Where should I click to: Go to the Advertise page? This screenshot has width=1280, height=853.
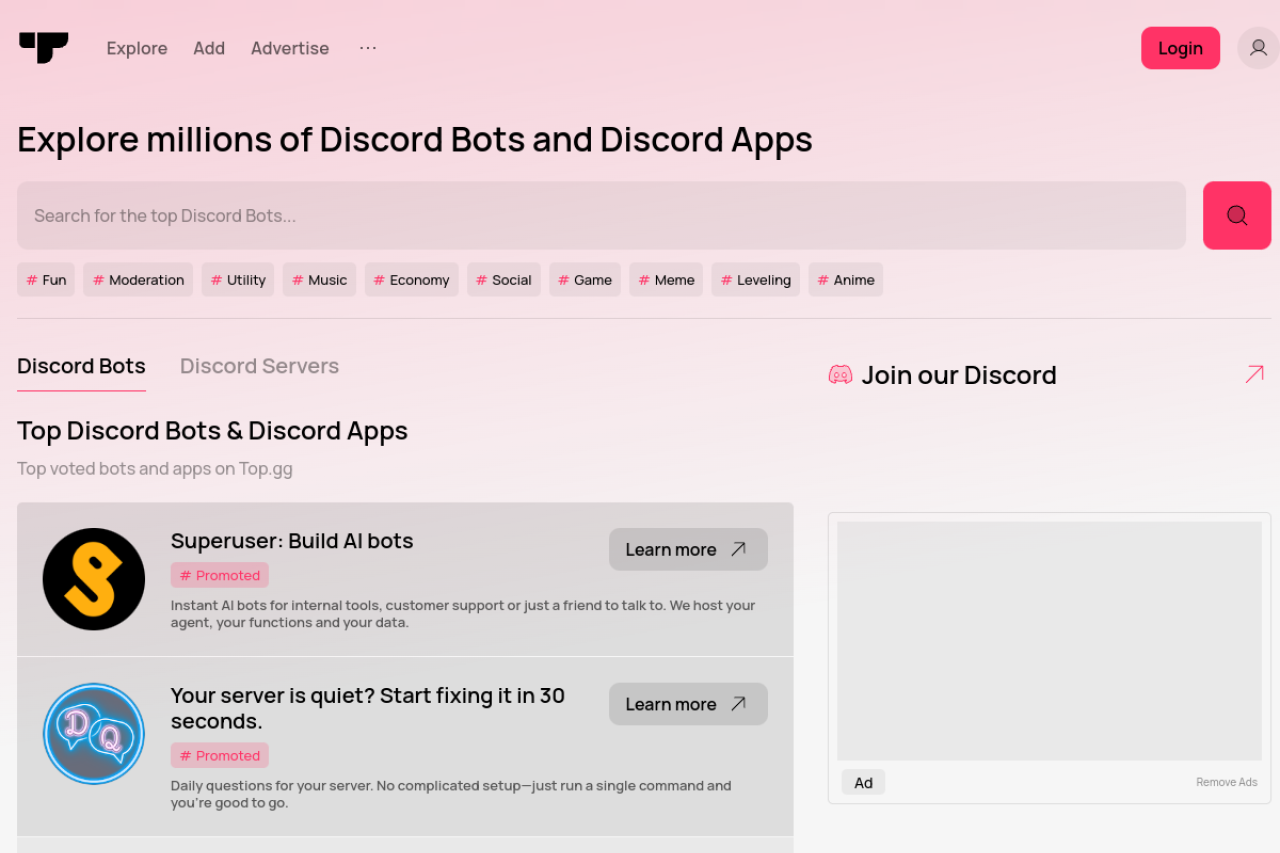[x=290, y=48]
